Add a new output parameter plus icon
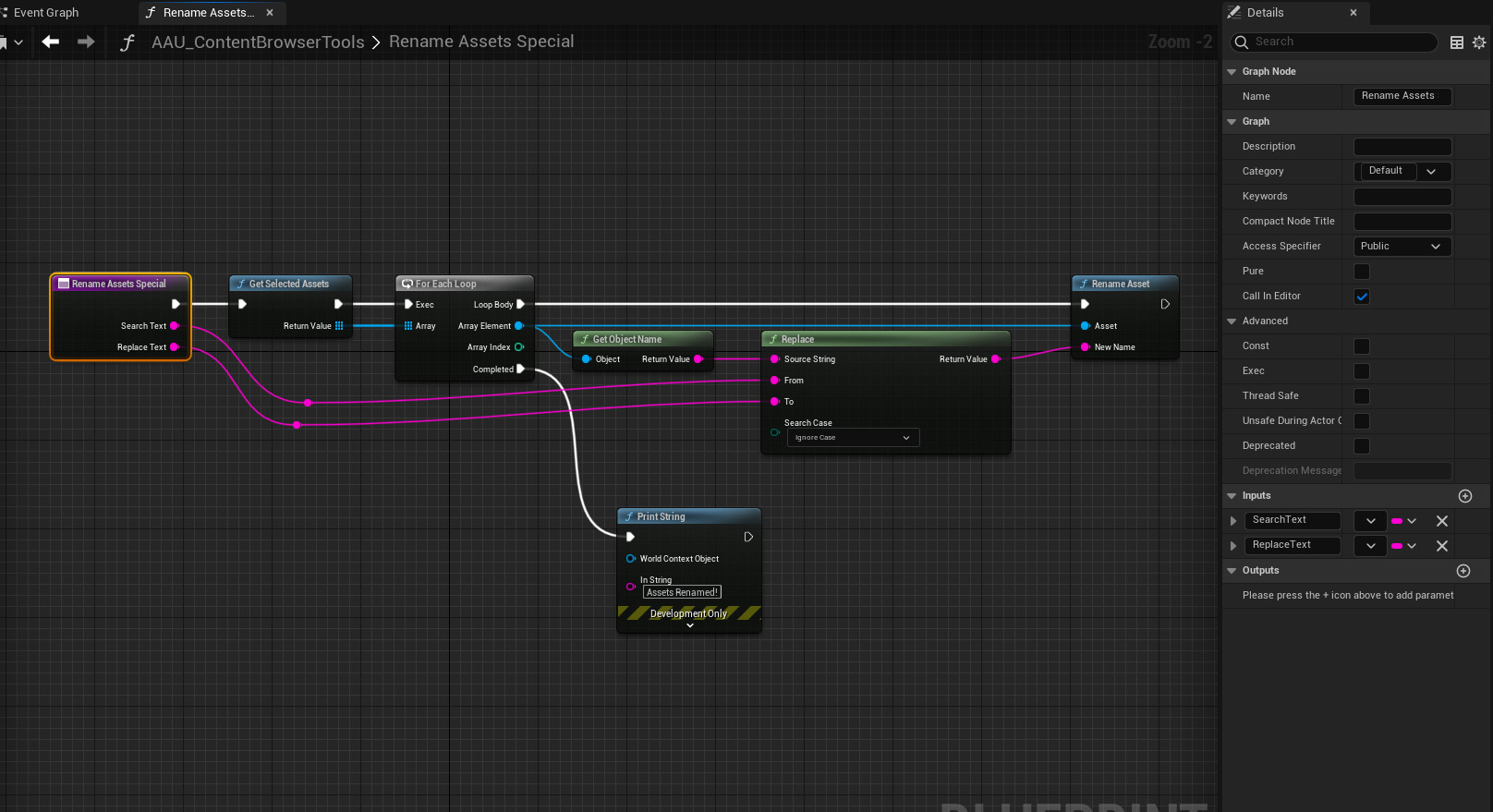Viewport: 1493px width, 812px height. pyautogui.click(x=1463, y=571)
